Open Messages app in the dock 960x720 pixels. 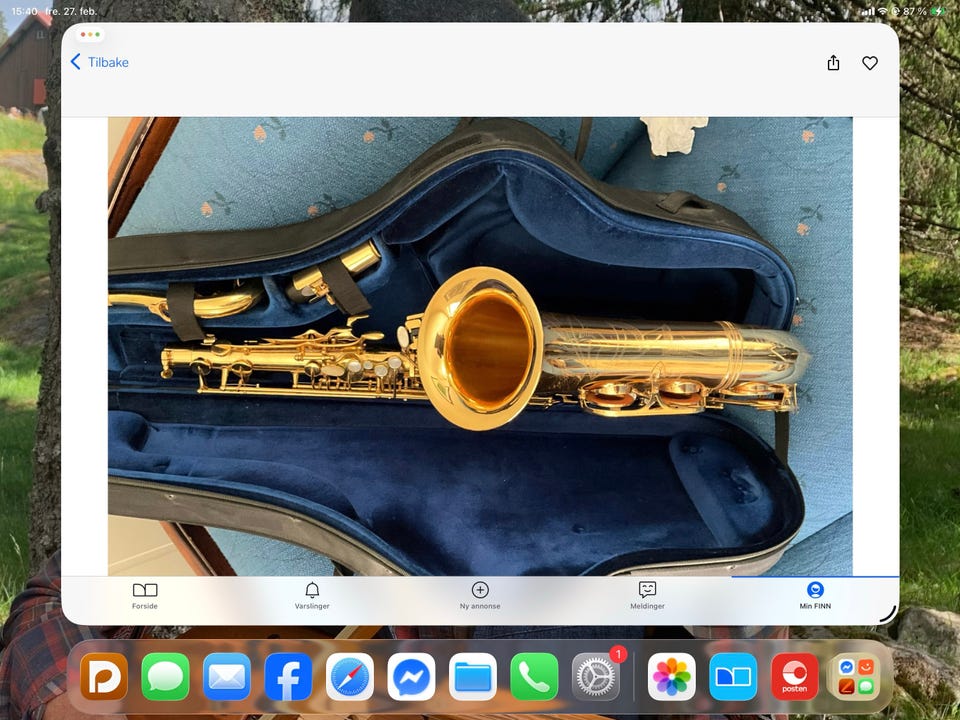[165, 677]
